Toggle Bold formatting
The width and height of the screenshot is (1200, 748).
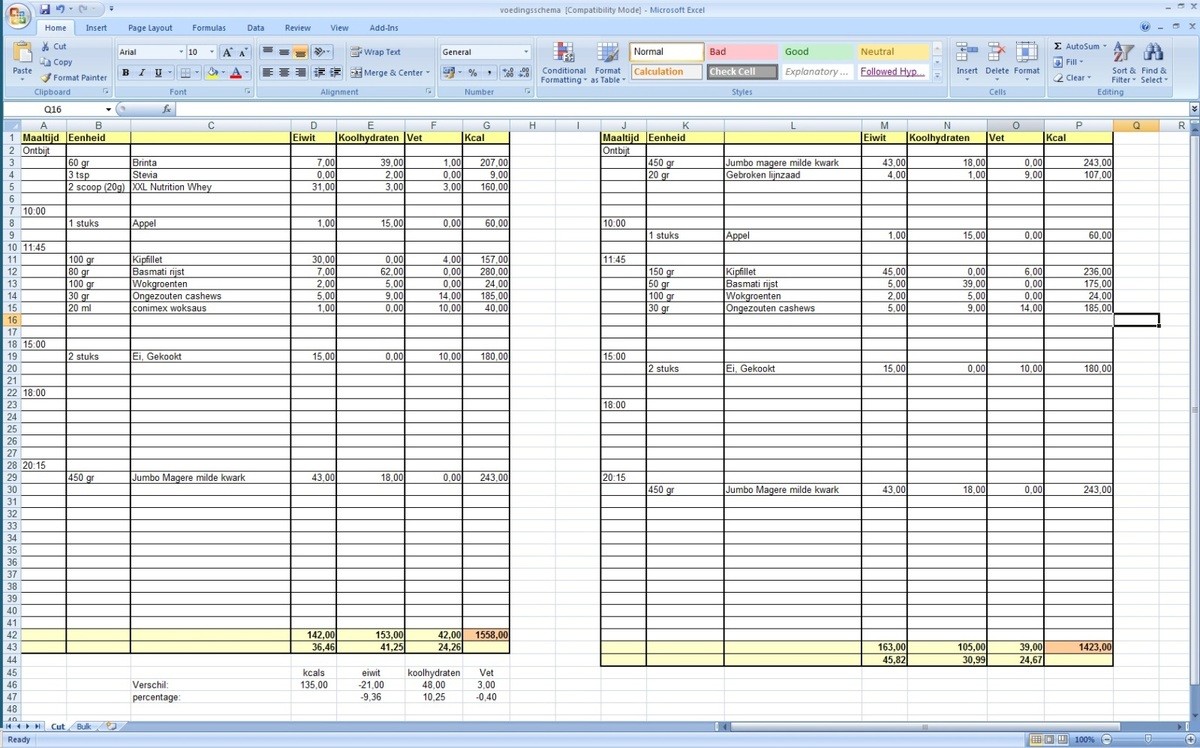(126, 73)
